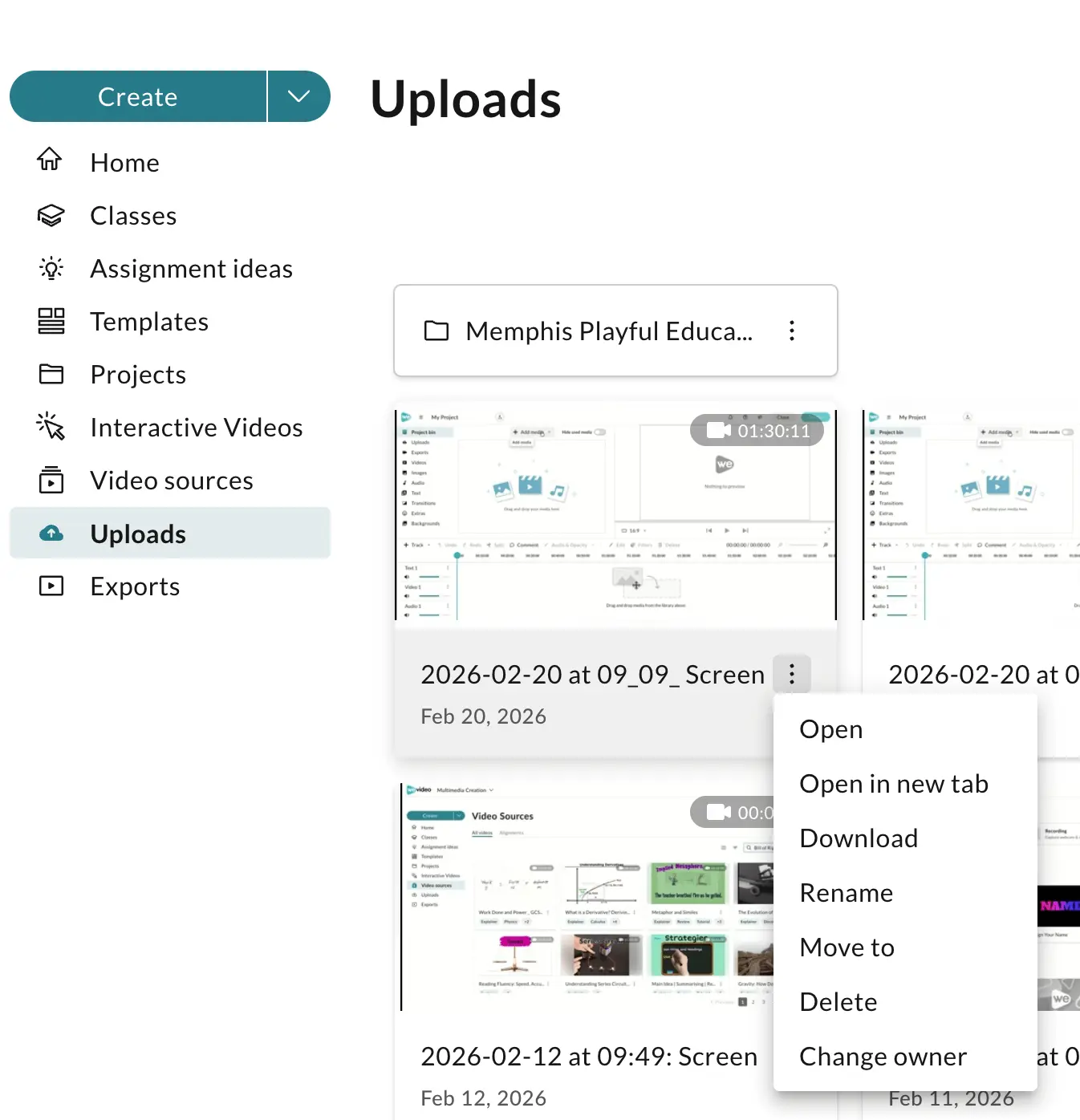This screenshot has height=1120, width=1080.
Task: Select Uploads in the sidebar
Action: 170,533
